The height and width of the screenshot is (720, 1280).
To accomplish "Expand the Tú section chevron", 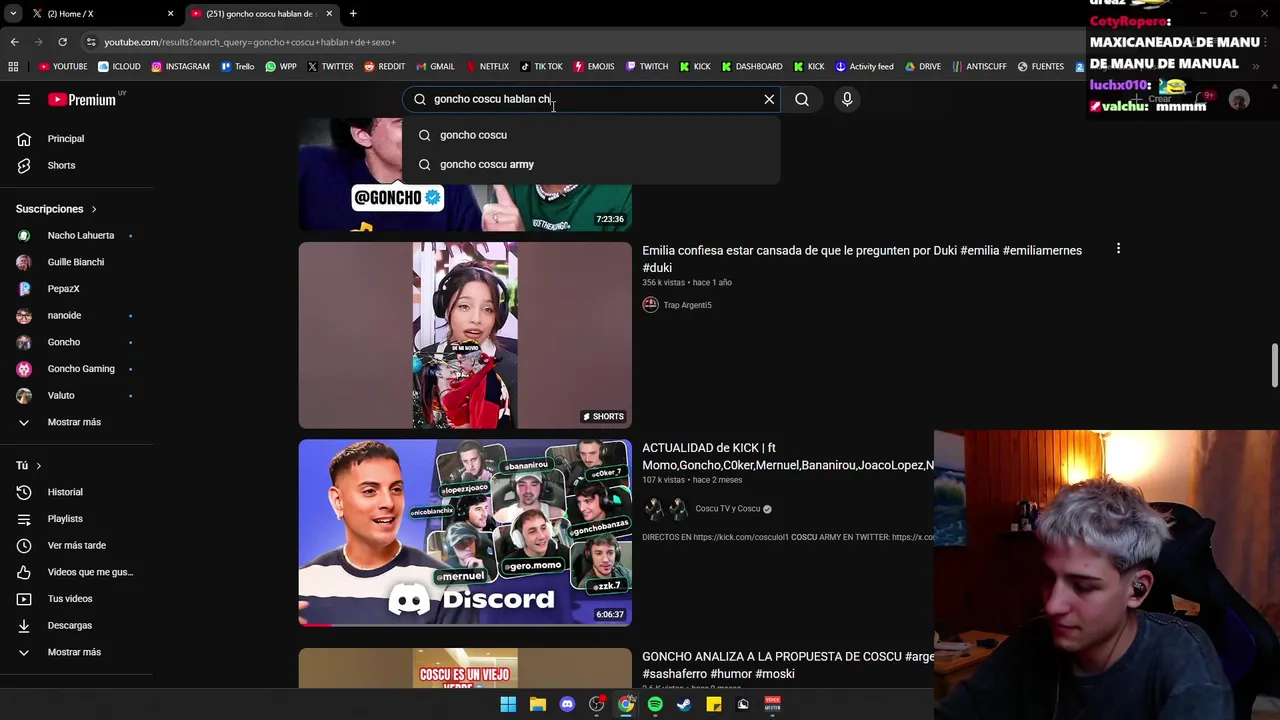I will point(39,465).
